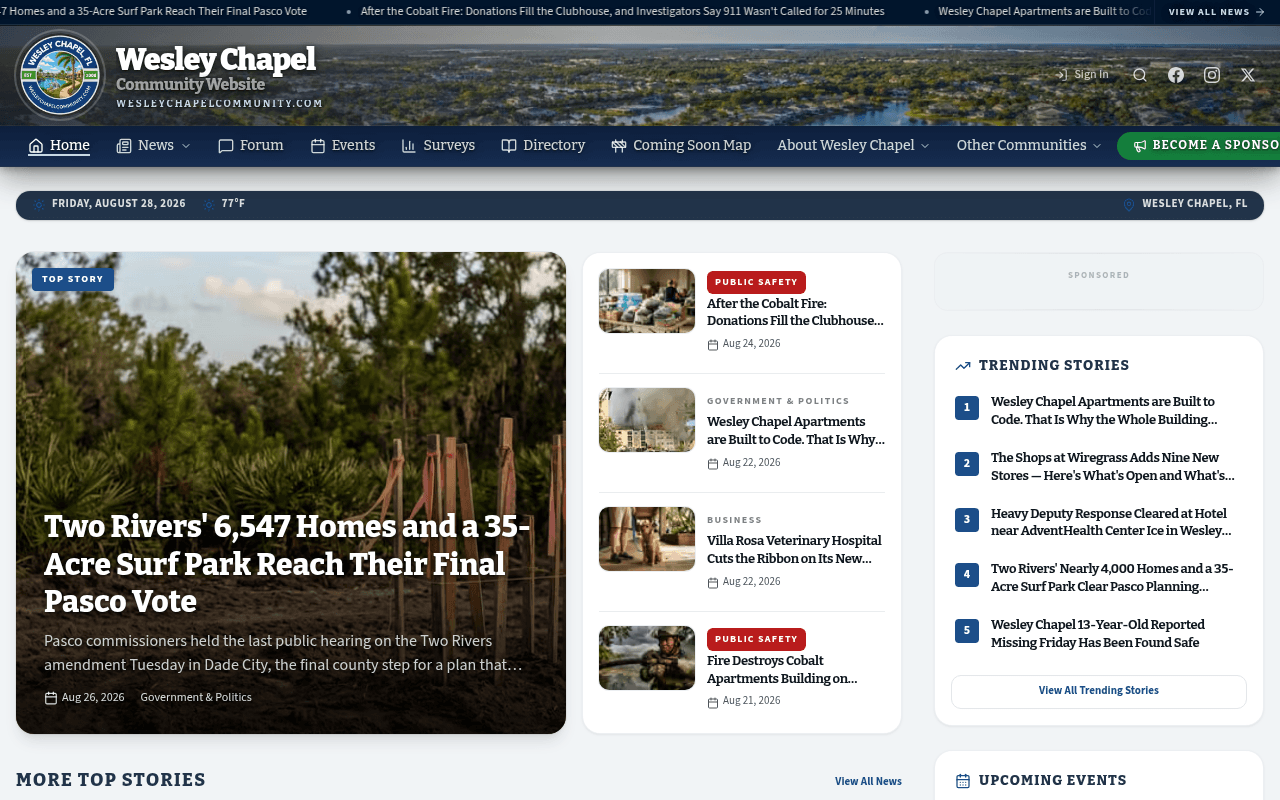Viewport: 1280px width, 800px height.
Task: Expand the Other Communities chevron
Action: (1097, 146)
